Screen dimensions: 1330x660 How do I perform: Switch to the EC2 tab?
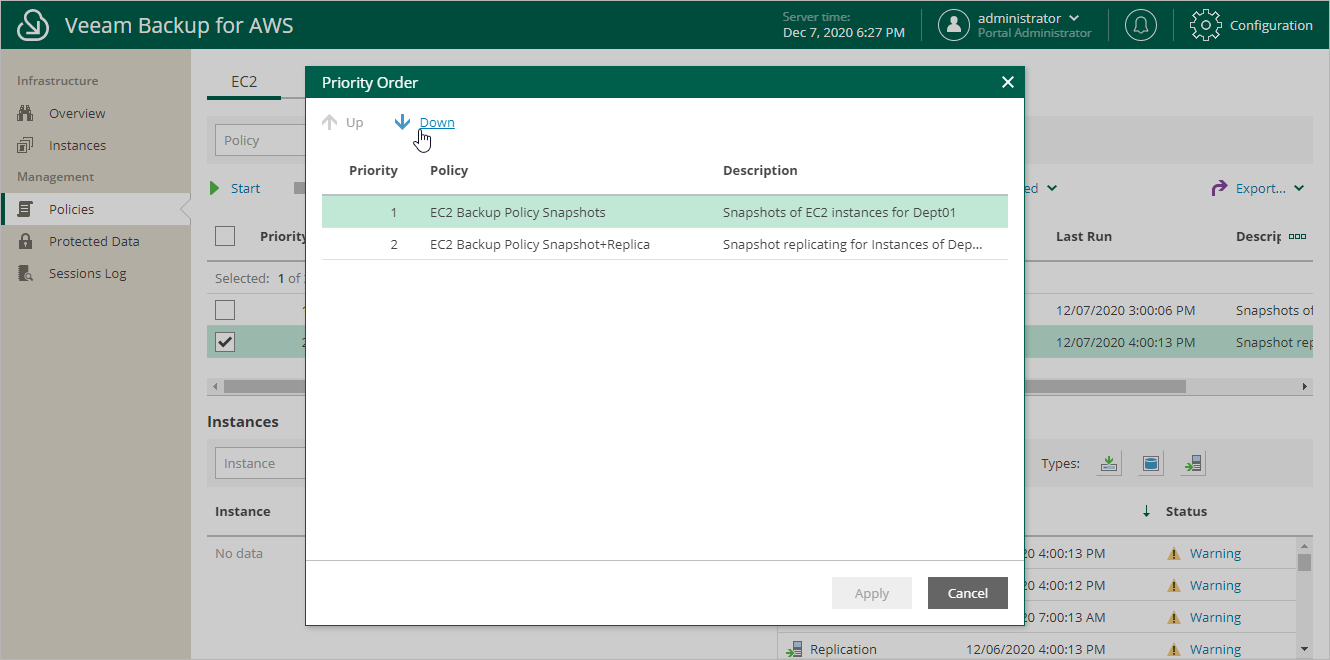[244, 82]
